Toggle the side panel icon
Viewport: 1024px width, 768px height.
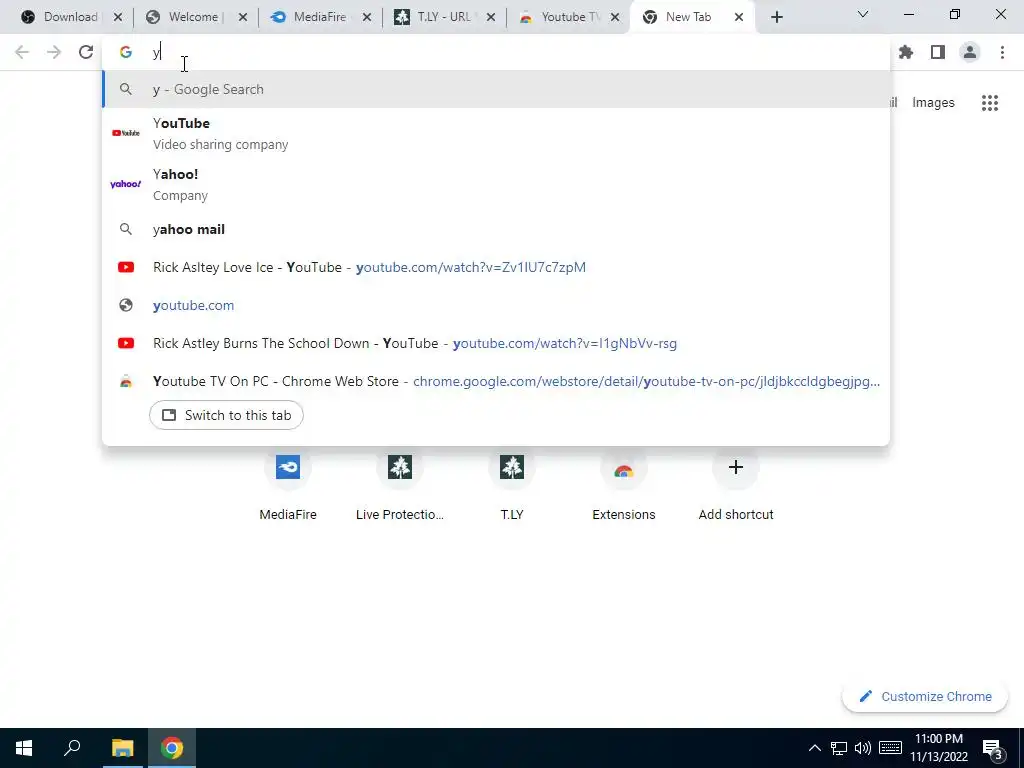click(938, 52)
